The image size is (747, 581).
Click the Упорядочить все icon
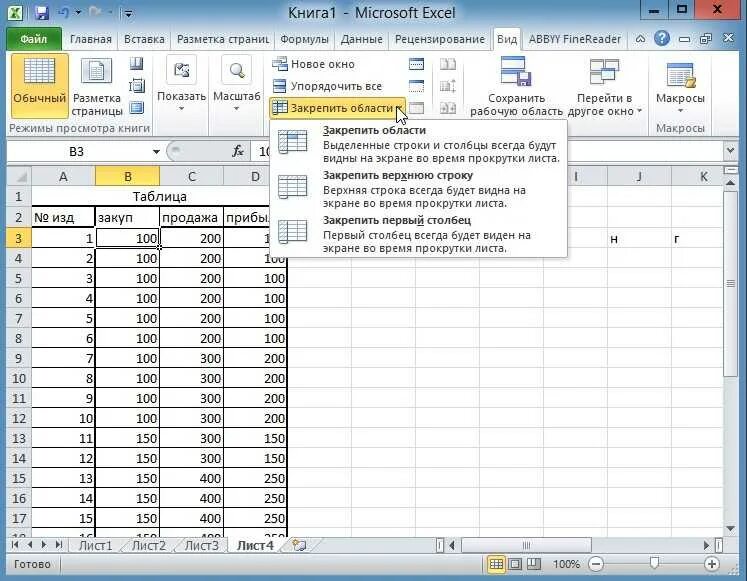(280, 86)
